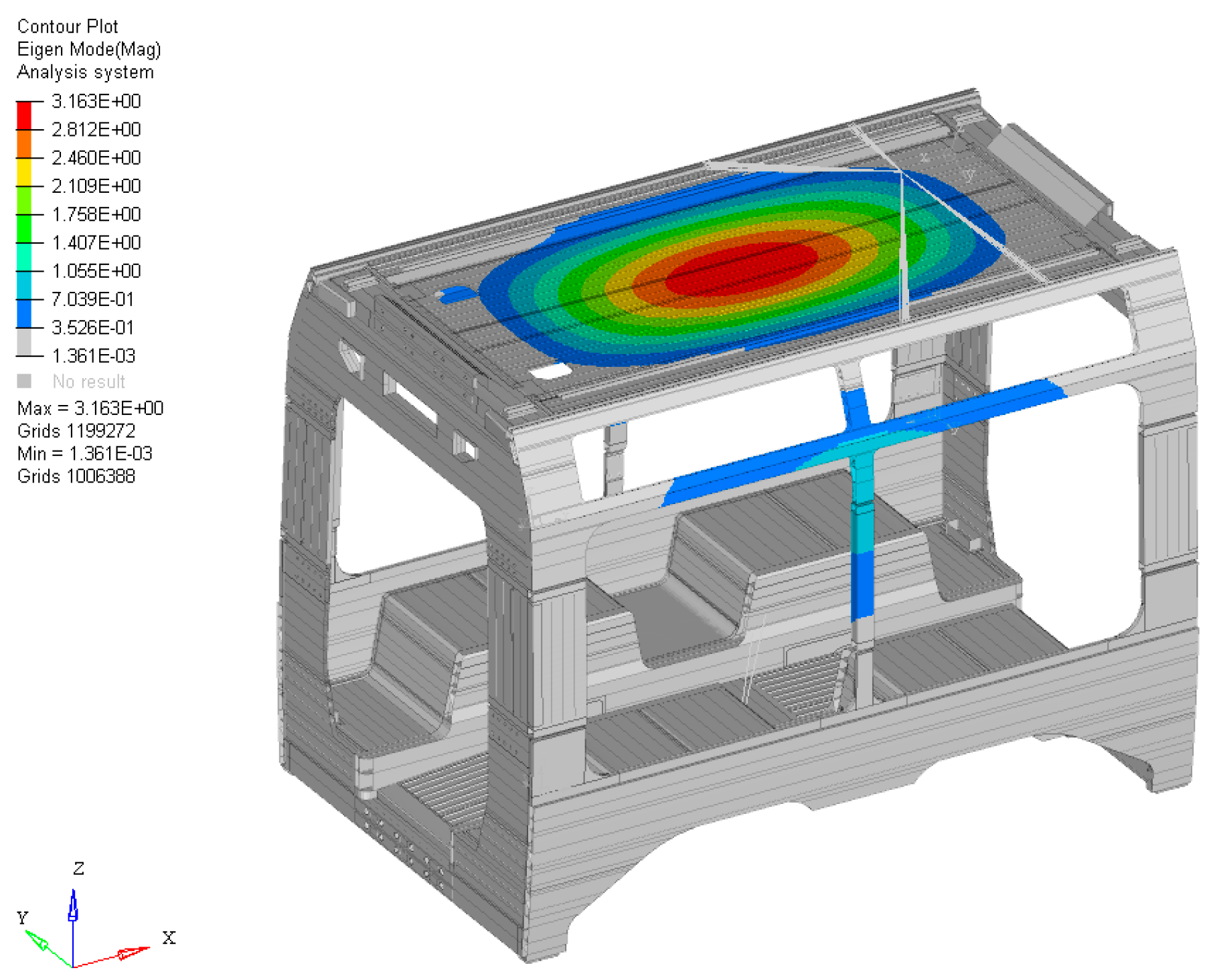Click the X axis label of triad

coord(169,938)
